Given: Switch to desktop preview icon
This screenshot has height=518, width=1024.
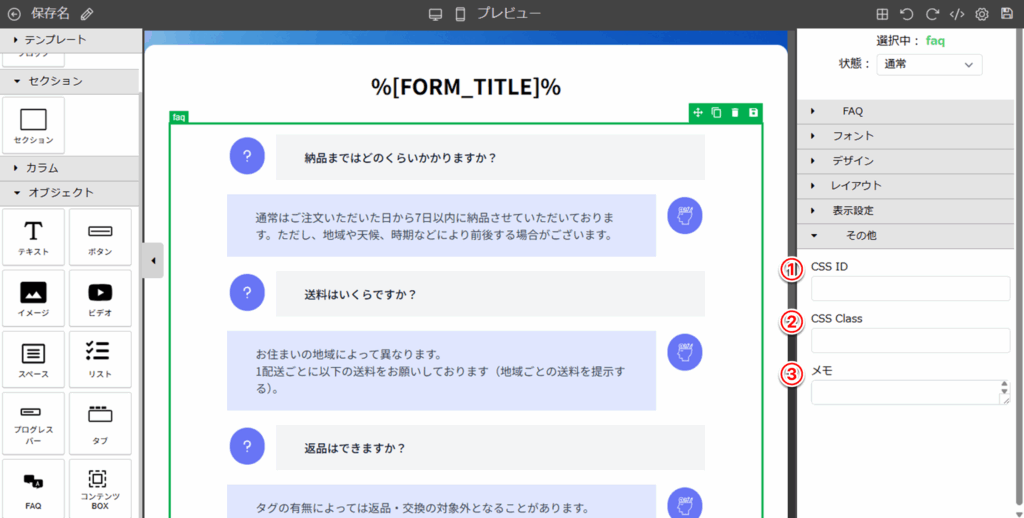Looking at the screenshot, I should pos(435,14).
